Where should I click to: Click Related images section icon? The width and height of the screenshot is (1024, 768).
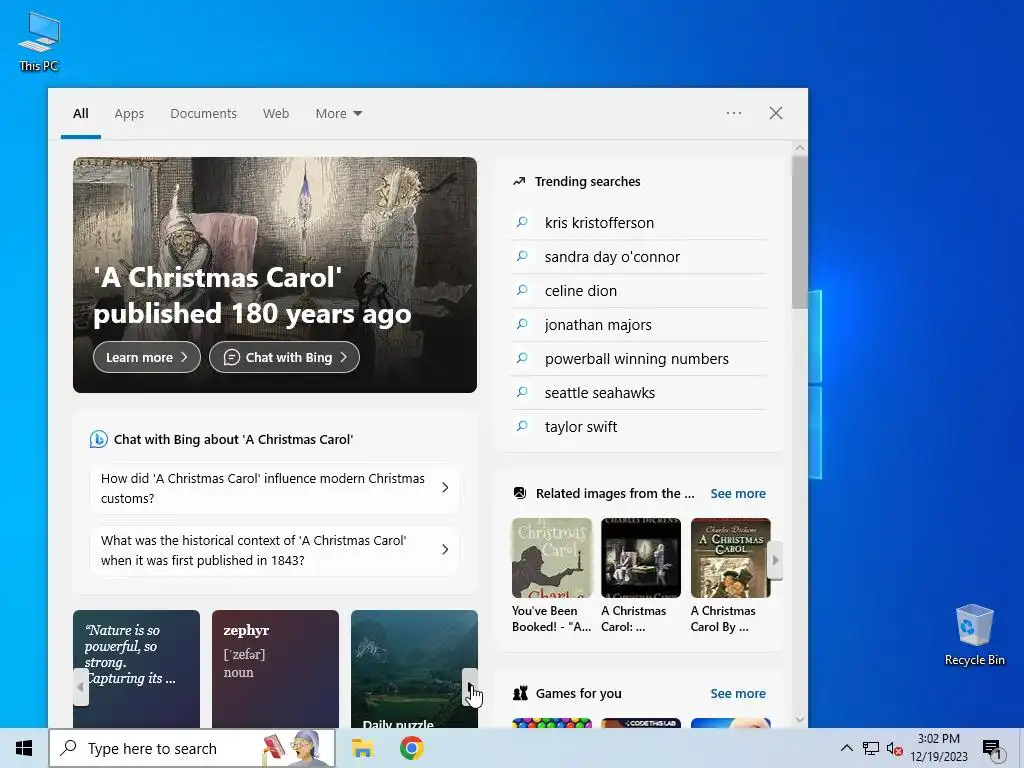point(520,493)
